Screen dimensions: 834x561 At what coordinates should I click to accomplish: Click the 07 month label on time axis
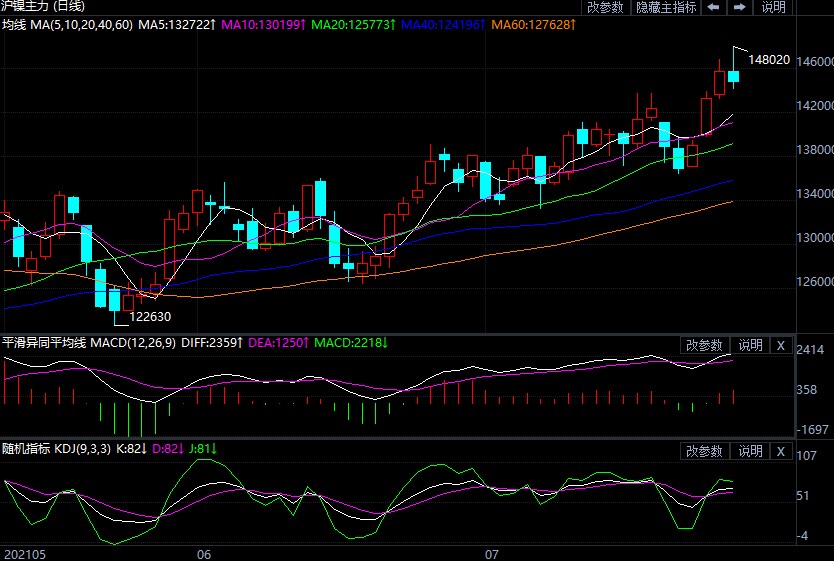pos(491,553)
